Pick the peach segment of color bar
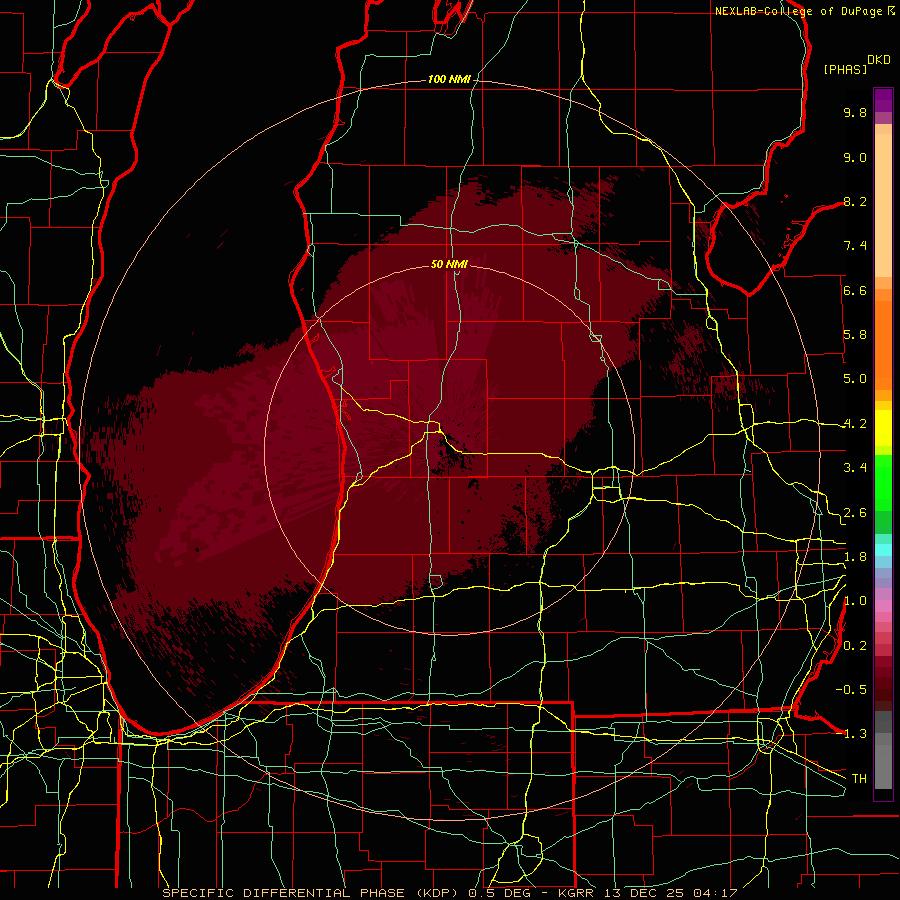Viewport: 900px width, 900px height. coord(883,207)
